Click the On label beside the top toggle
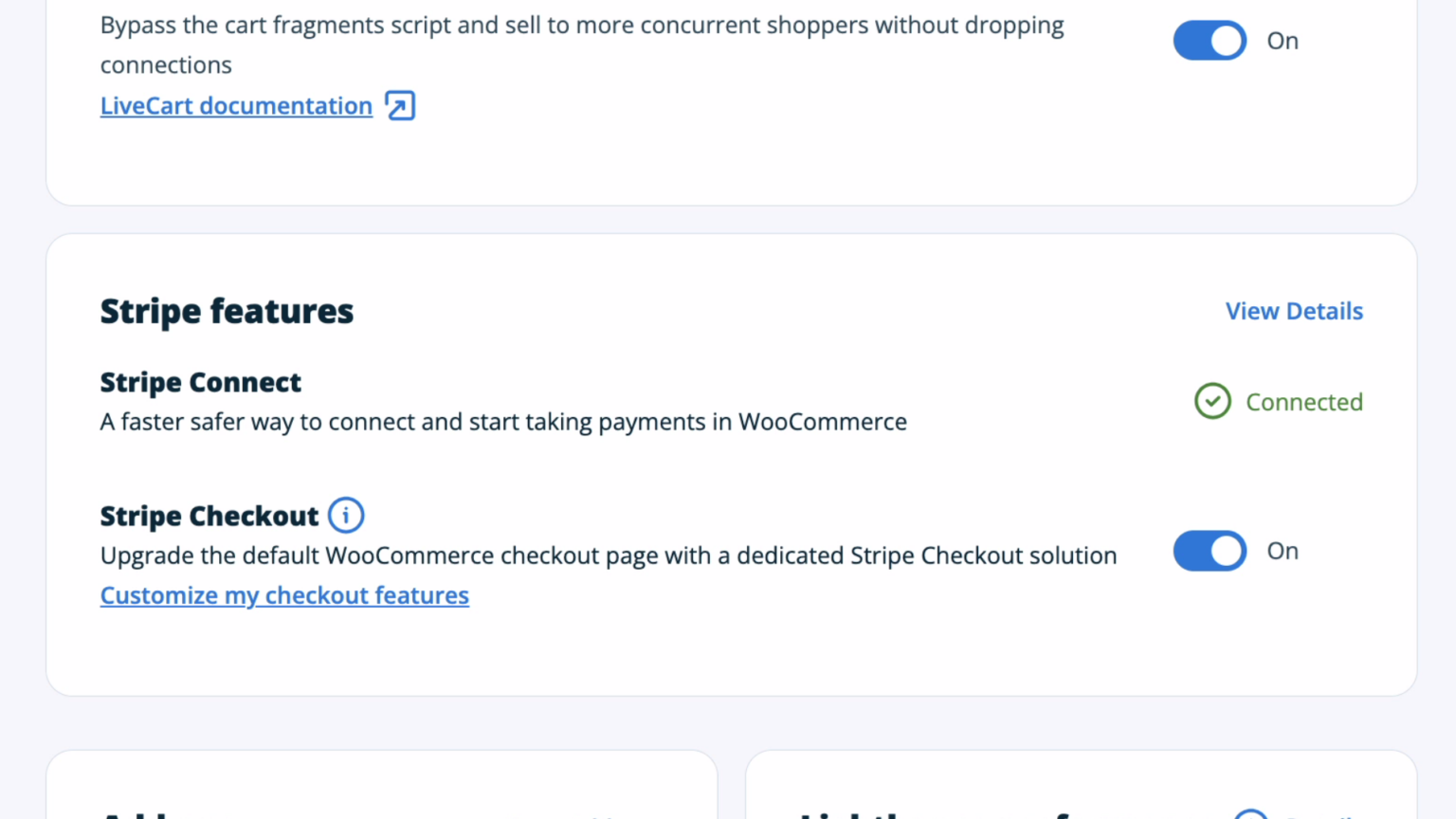 click(1283, 41)
